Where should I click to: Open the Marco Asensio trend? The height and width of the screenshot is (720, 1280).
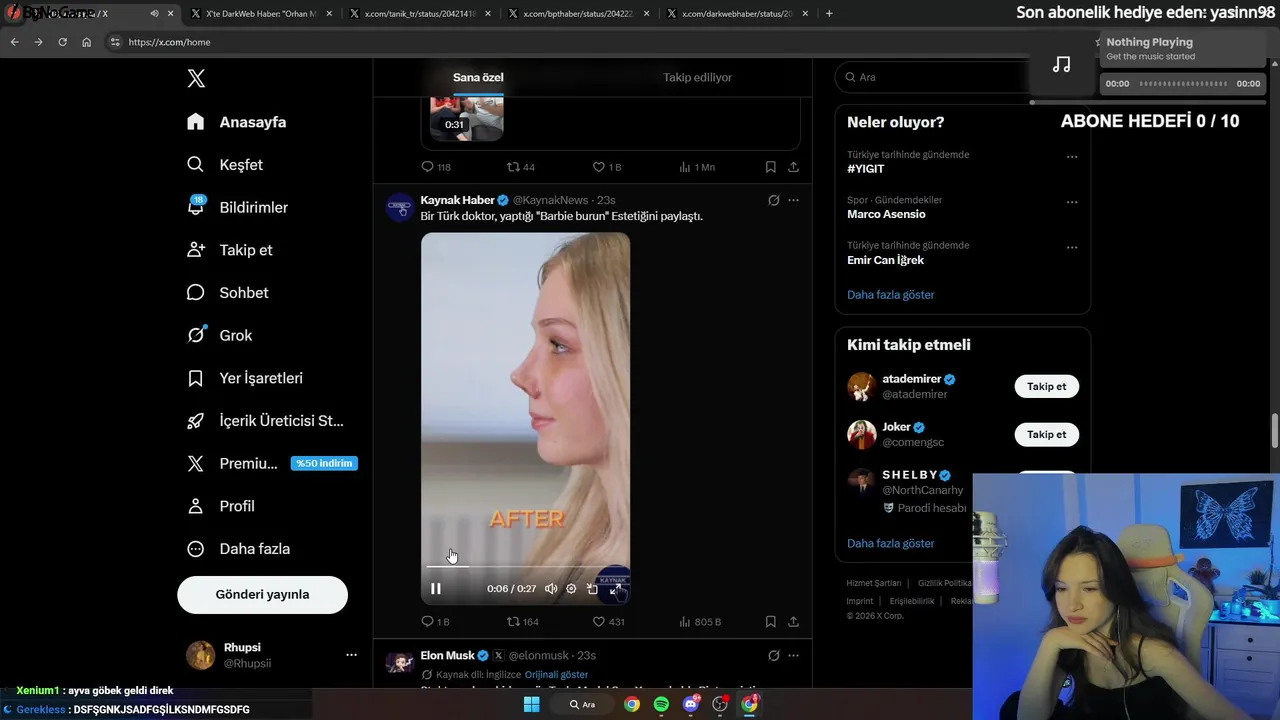(886, 214)
